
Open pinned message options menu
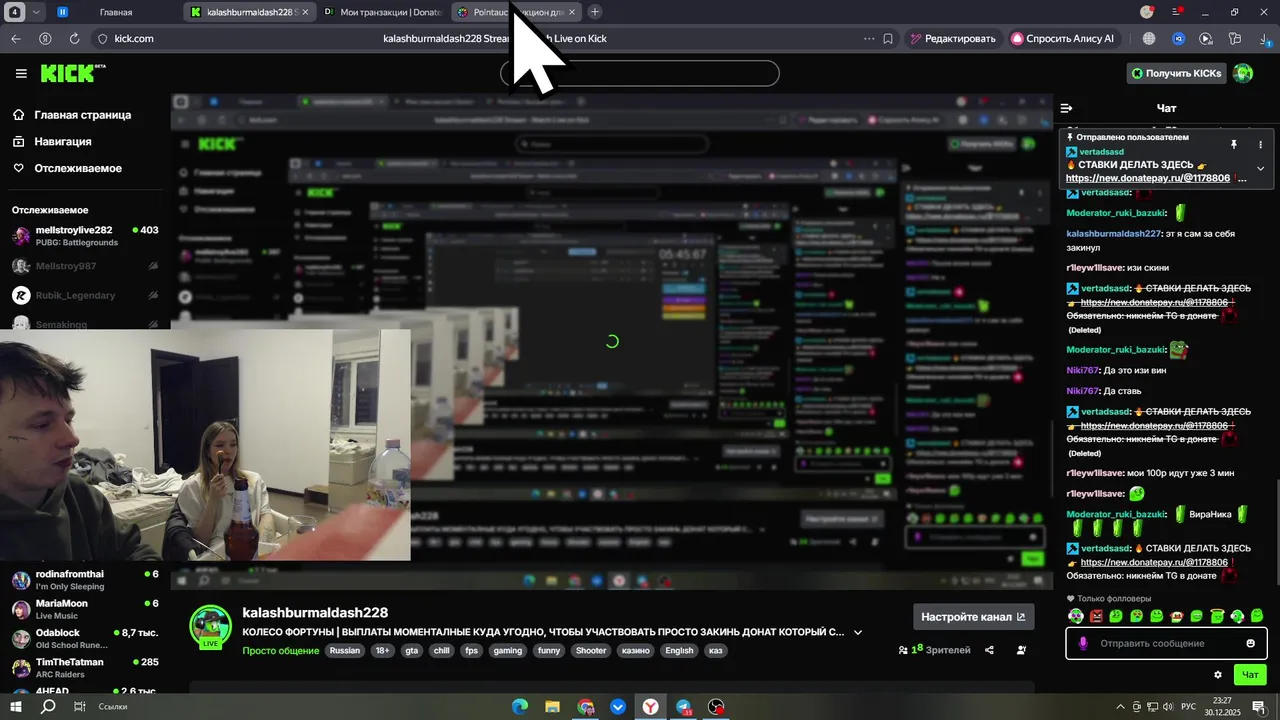[x=1260, y=144]
